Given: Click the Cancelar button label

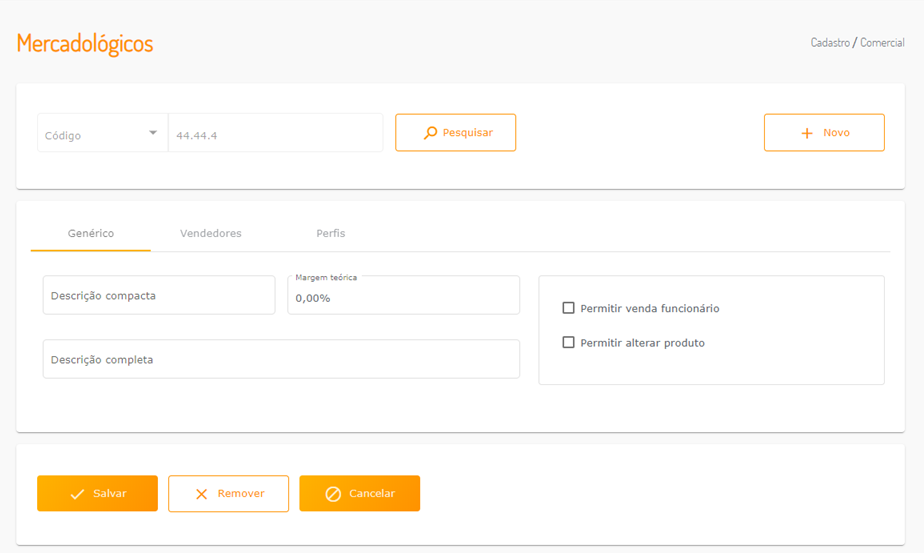Looking at the screenshot, I should pos(372,494).
